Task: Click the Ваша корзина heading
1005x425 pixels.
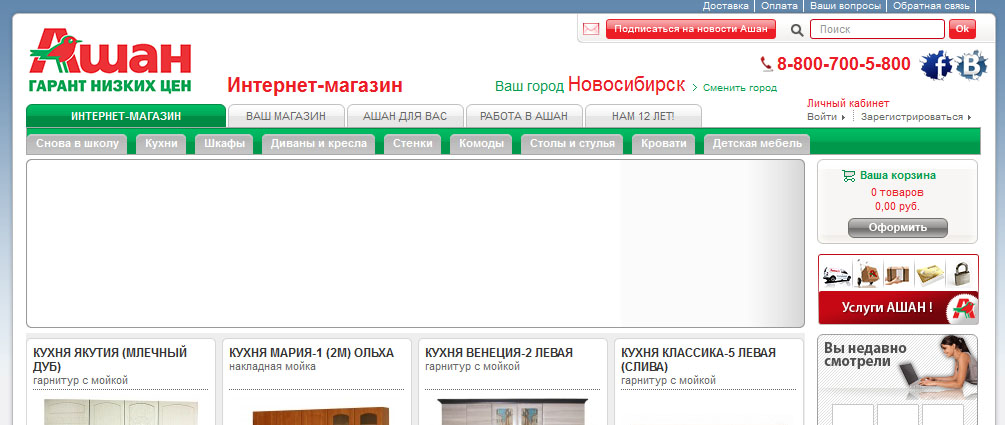Action: (x=897, y=175)
